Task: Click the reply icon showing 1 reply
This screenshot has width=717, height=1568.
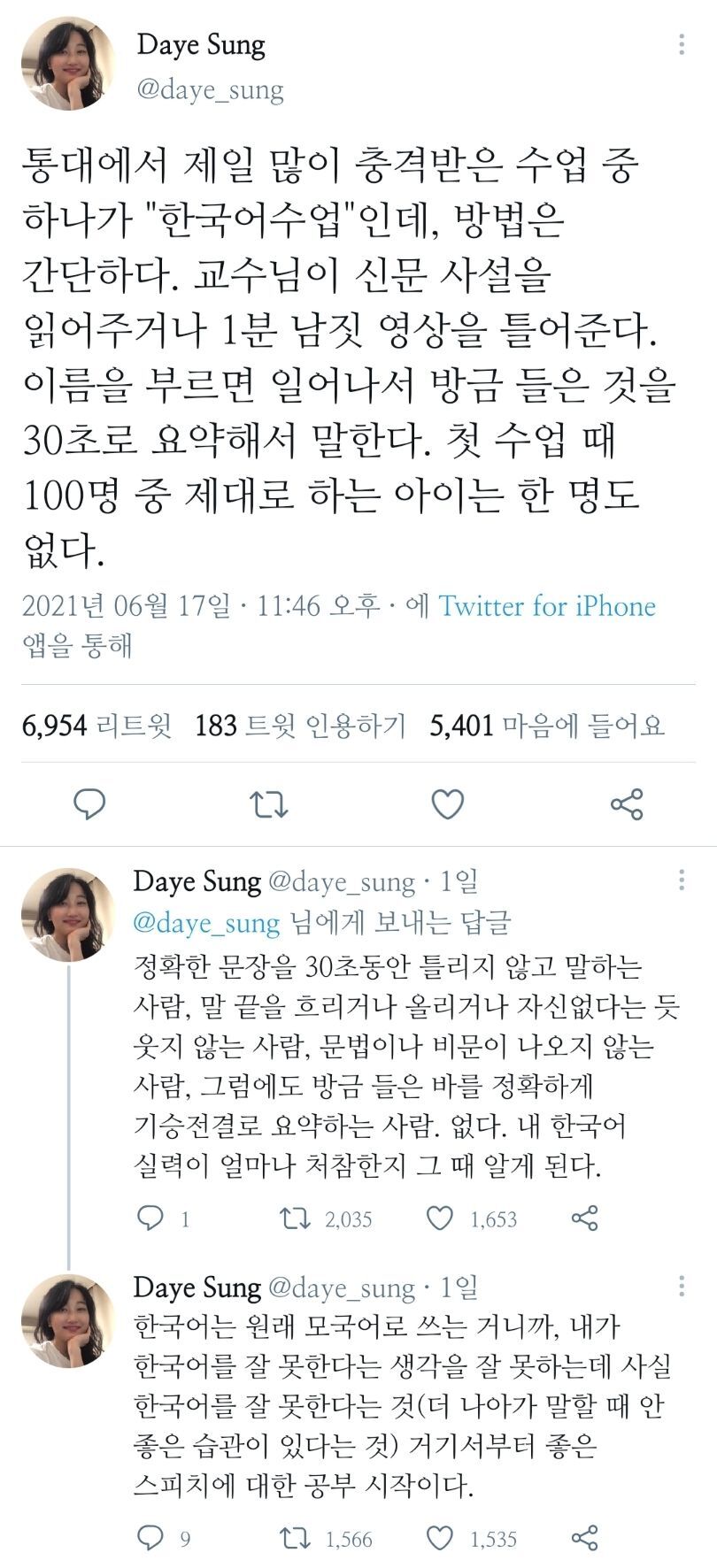Action: point(151,1218)
